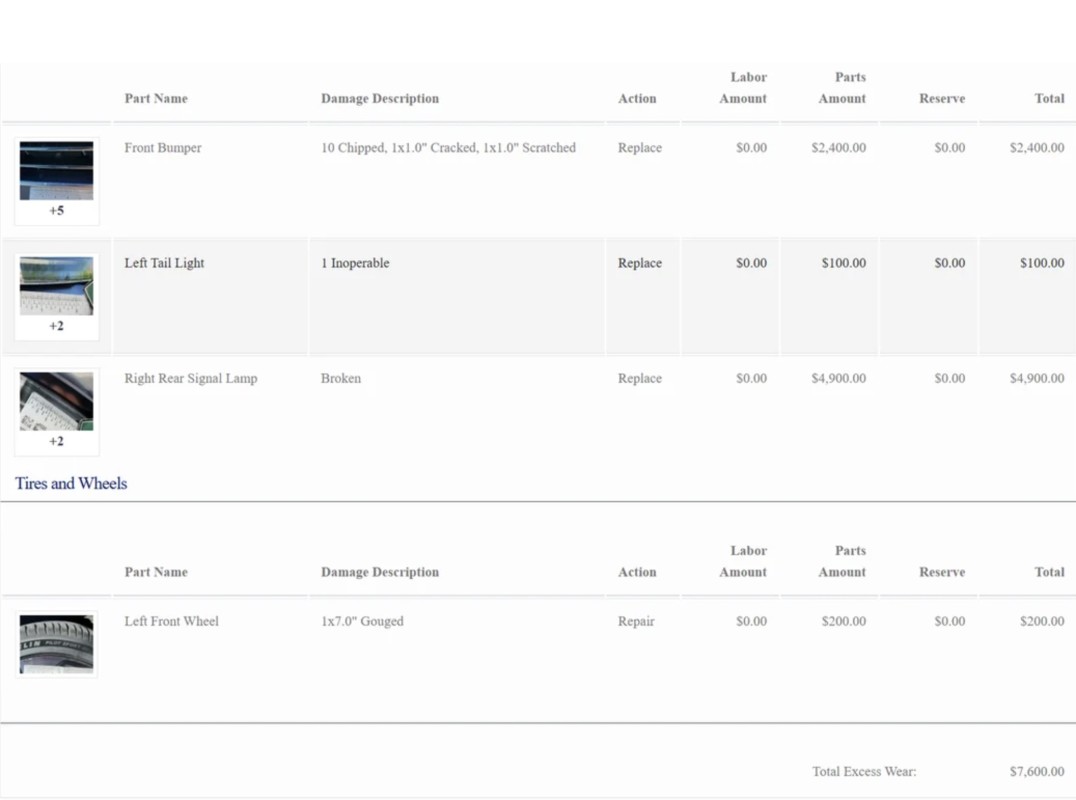Select the Left Tail Light row name

tap(164, 263)
